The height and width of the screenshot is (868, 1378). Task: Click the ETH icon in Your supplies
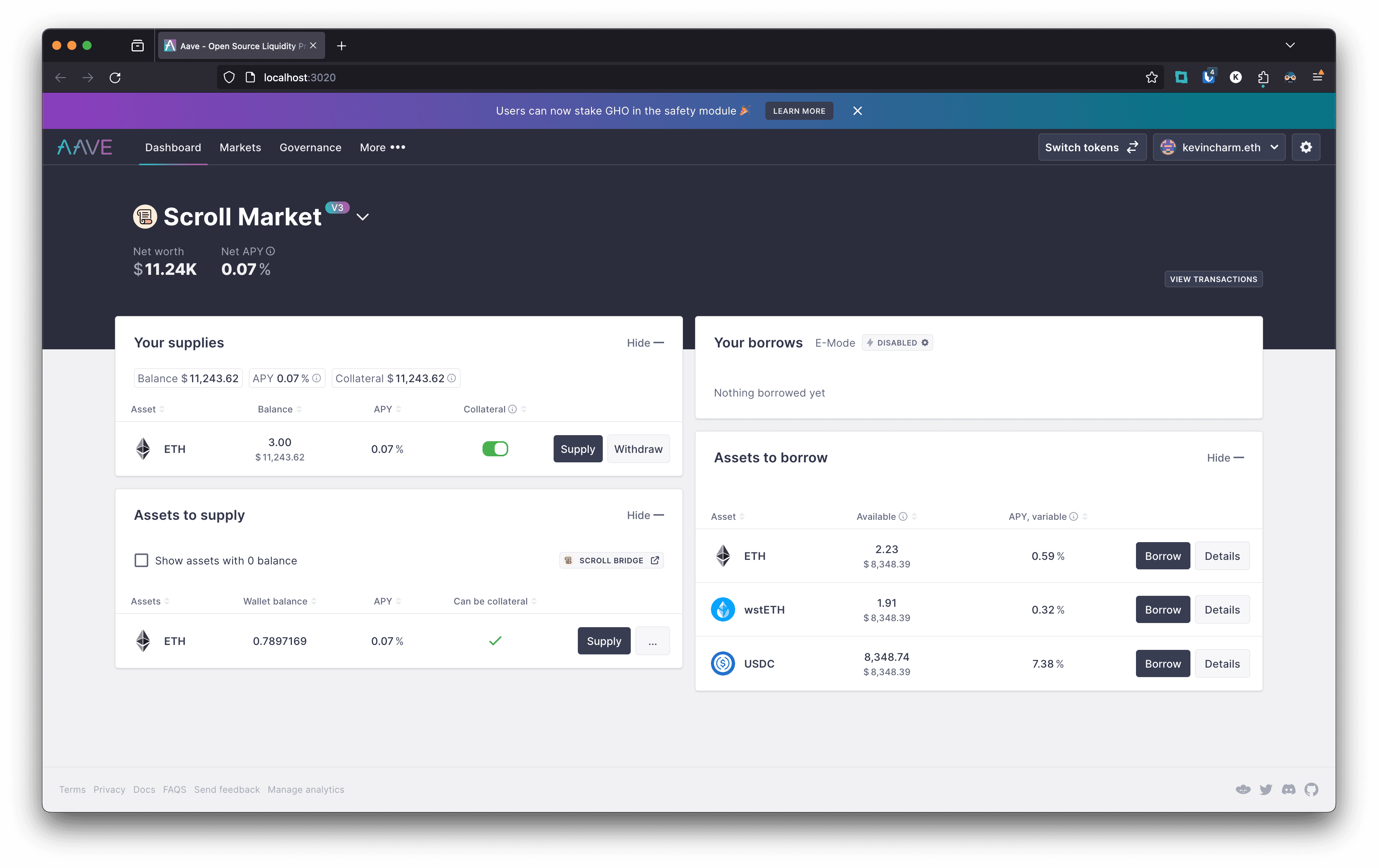(x=143, y=449)
